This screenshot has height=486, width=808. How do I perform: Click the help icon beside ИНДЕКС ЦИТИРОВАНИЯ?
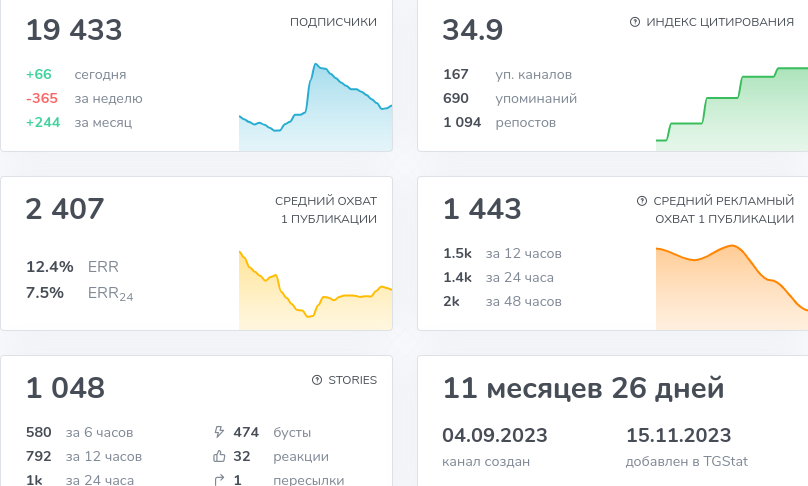[635, 22]
